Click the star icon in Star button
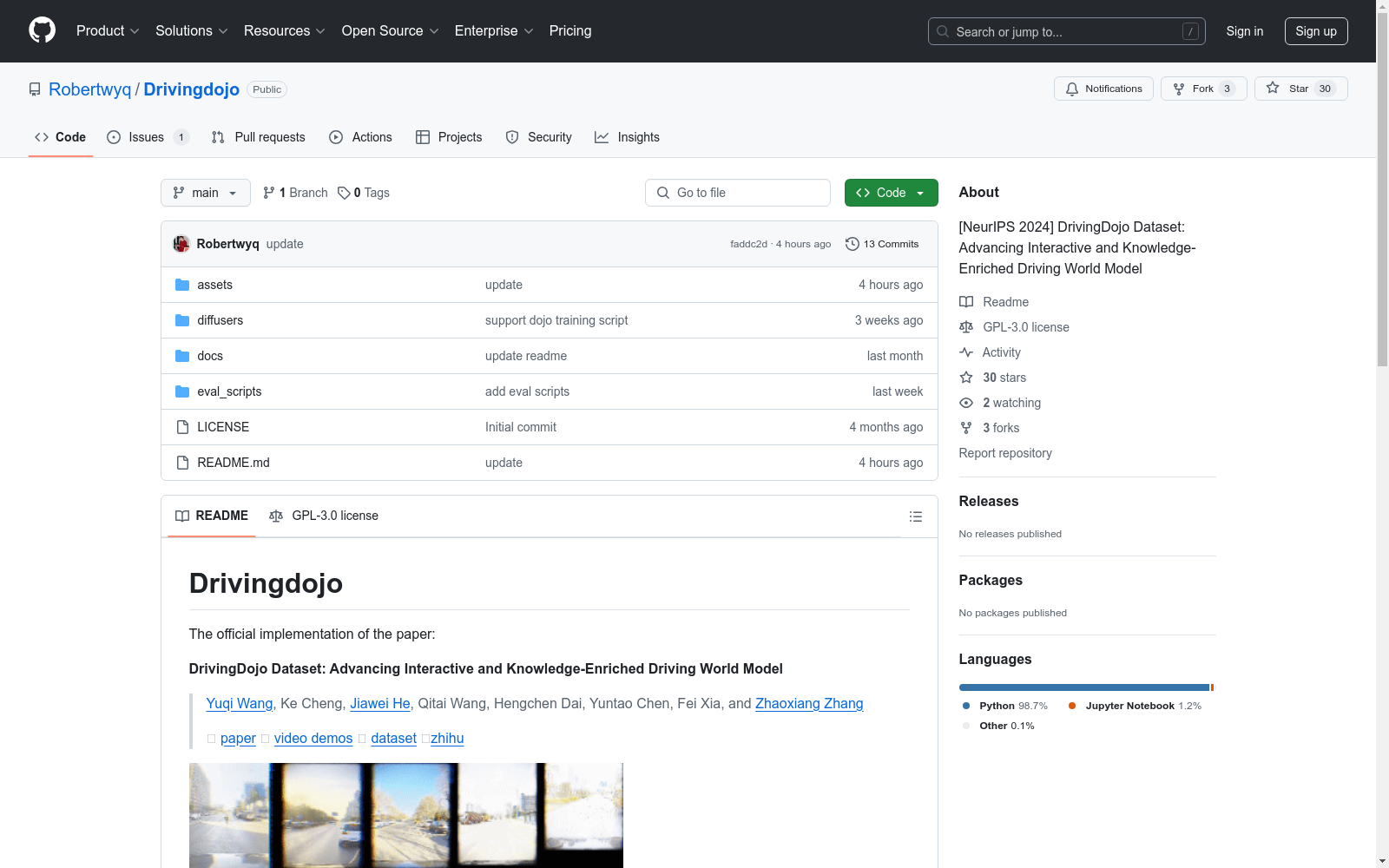The image size is (1389, 868). coord(1273,88)
